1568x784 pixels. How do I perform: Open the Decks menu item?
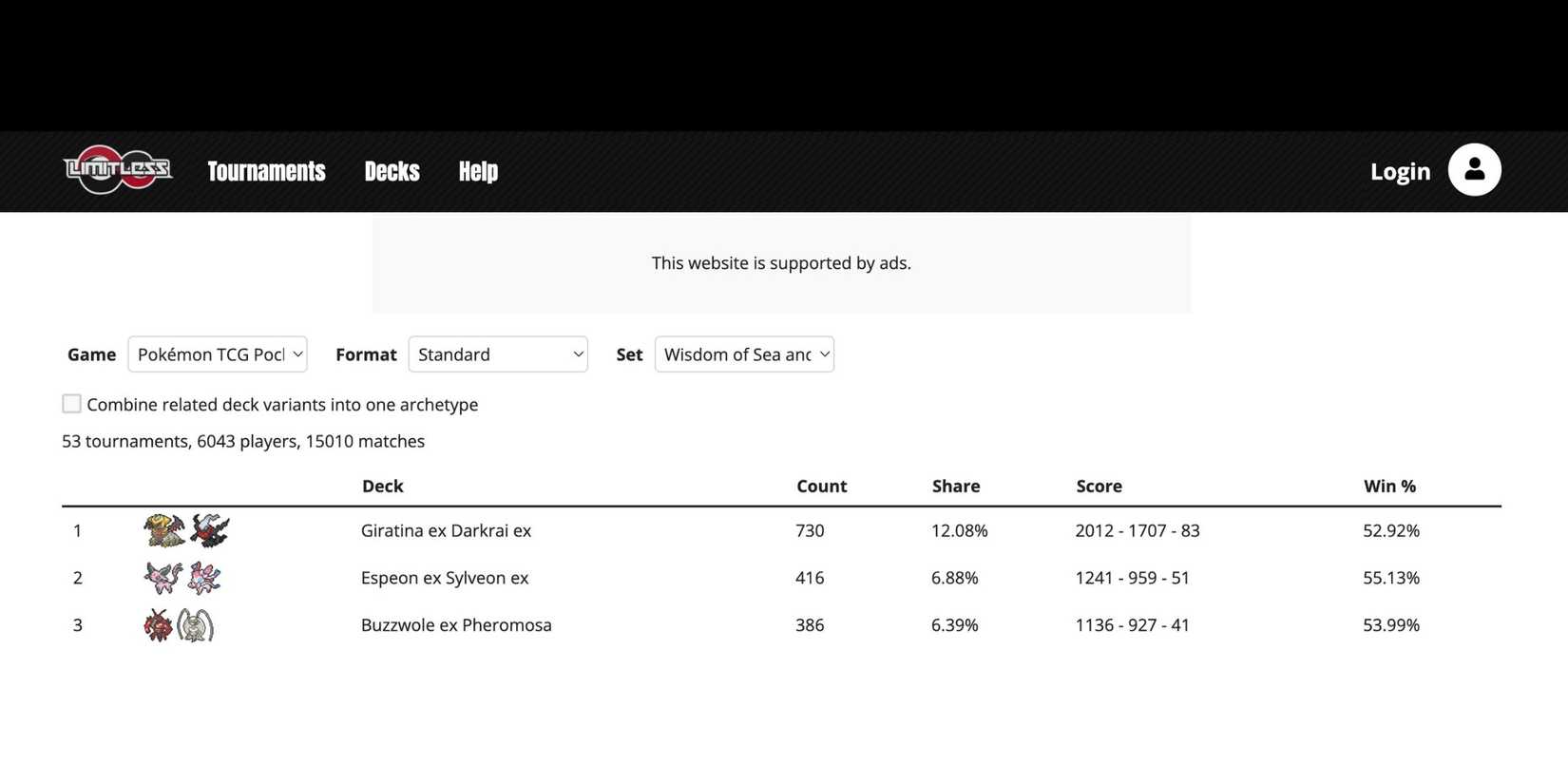(x=392, y=171)
